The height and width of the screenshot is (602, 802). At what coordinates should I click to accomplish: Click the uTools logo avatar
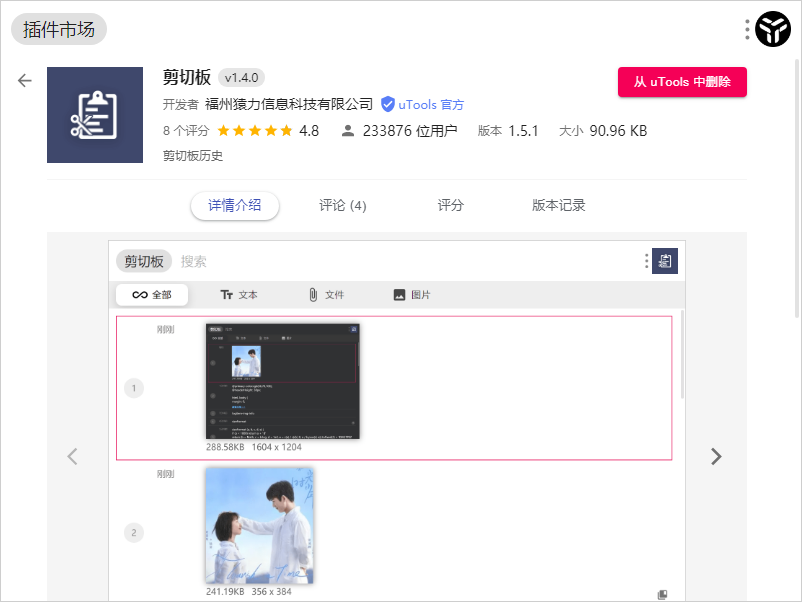coord(773,29)
